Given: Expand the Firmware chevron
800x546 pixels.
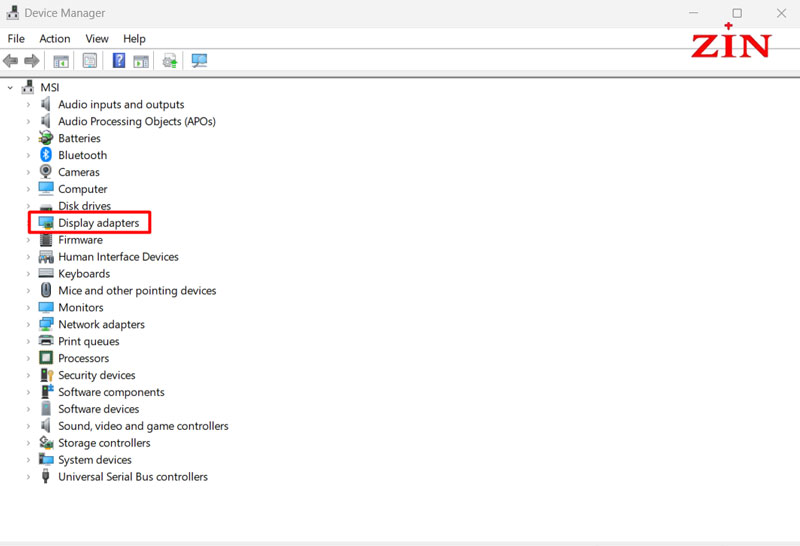Looking at the screenshot, I should pos(28,240).
